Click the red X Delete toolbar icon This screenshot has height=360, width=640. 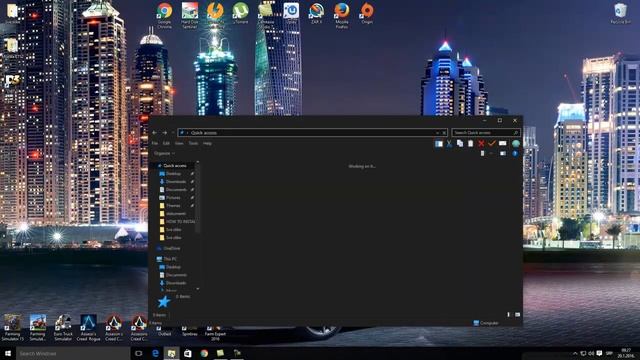[x=481, y=144]
